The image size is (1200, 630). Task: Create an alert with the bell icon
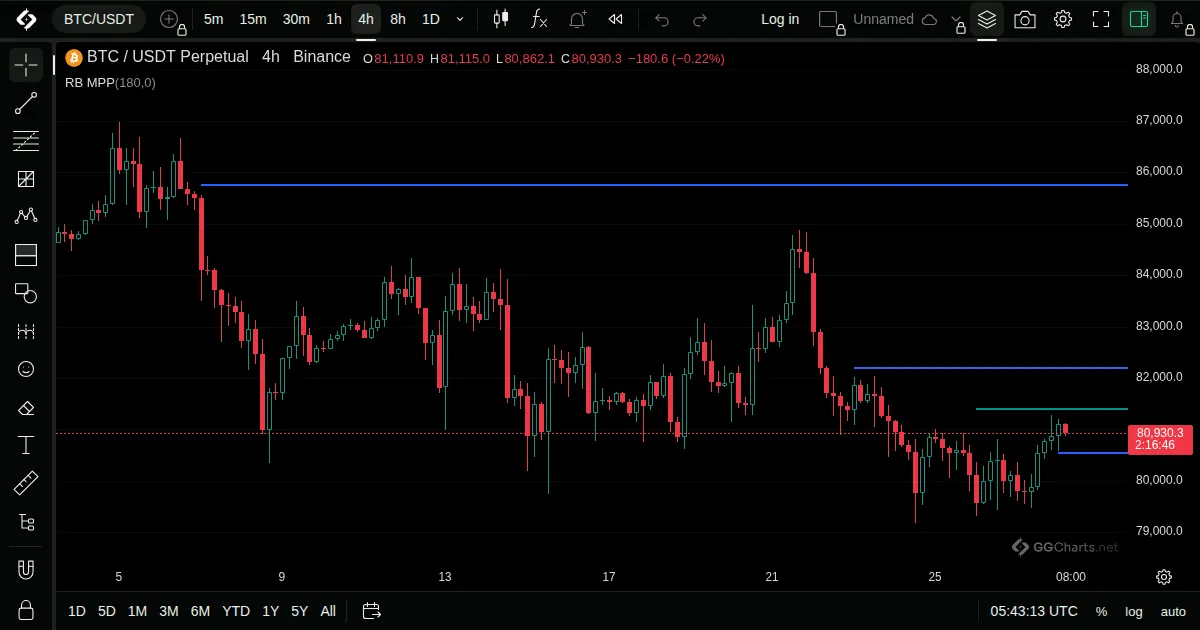pyautogui.click(x=578, y=19)
